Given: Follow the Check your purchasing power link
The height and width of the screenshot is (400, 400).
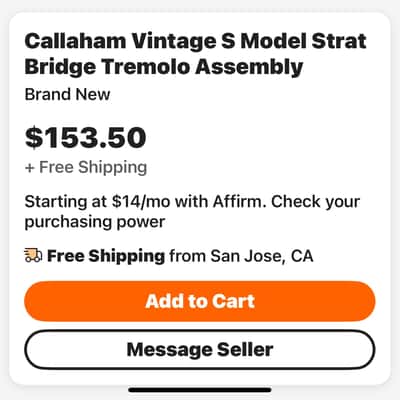Looking at the screenshot, I should click(192, 212).
